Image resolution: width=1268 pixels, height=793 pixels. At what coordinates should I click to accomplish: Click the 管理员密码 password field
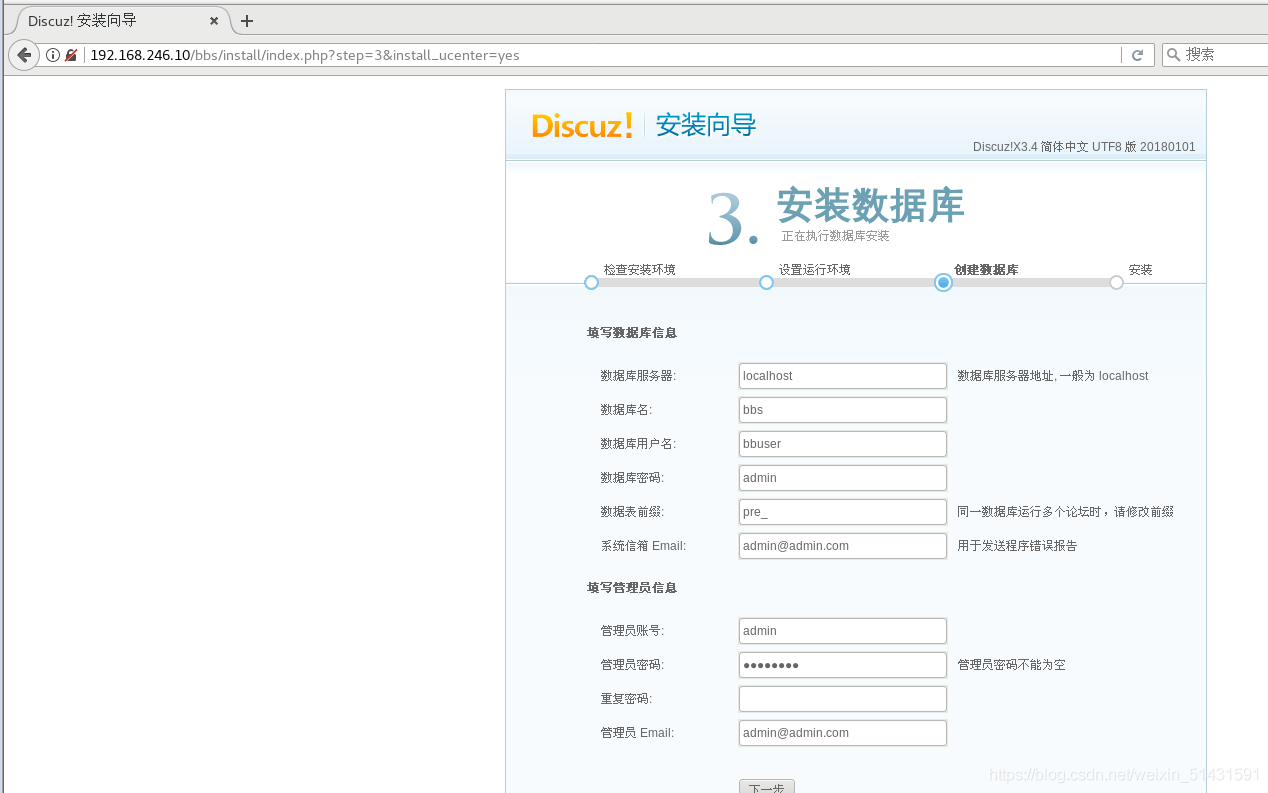click(843, 665)
